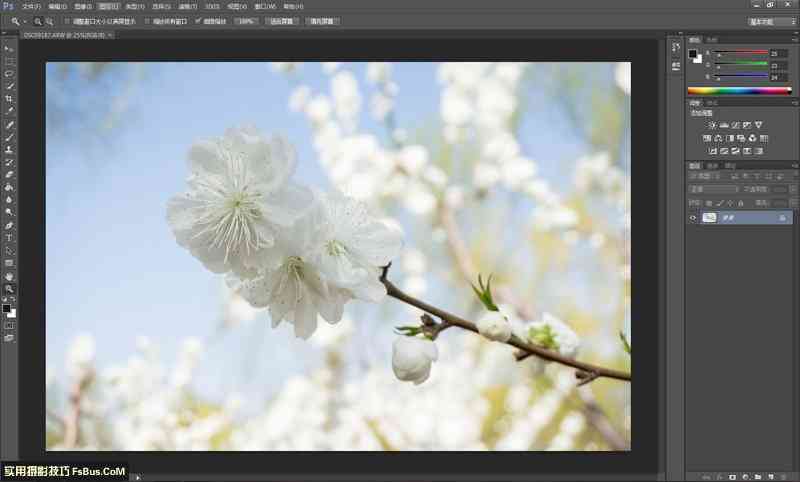
Task: Select the Lasso tool
Action: 10,74
